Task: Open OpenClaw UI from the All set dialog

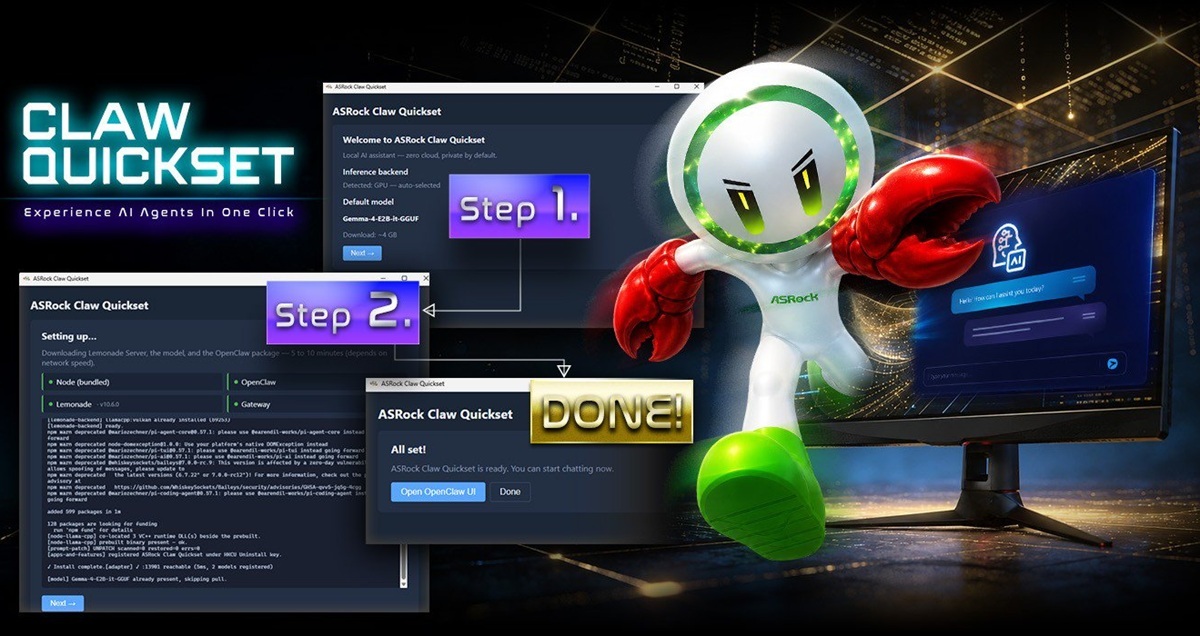Action: (x=438, y=491)
